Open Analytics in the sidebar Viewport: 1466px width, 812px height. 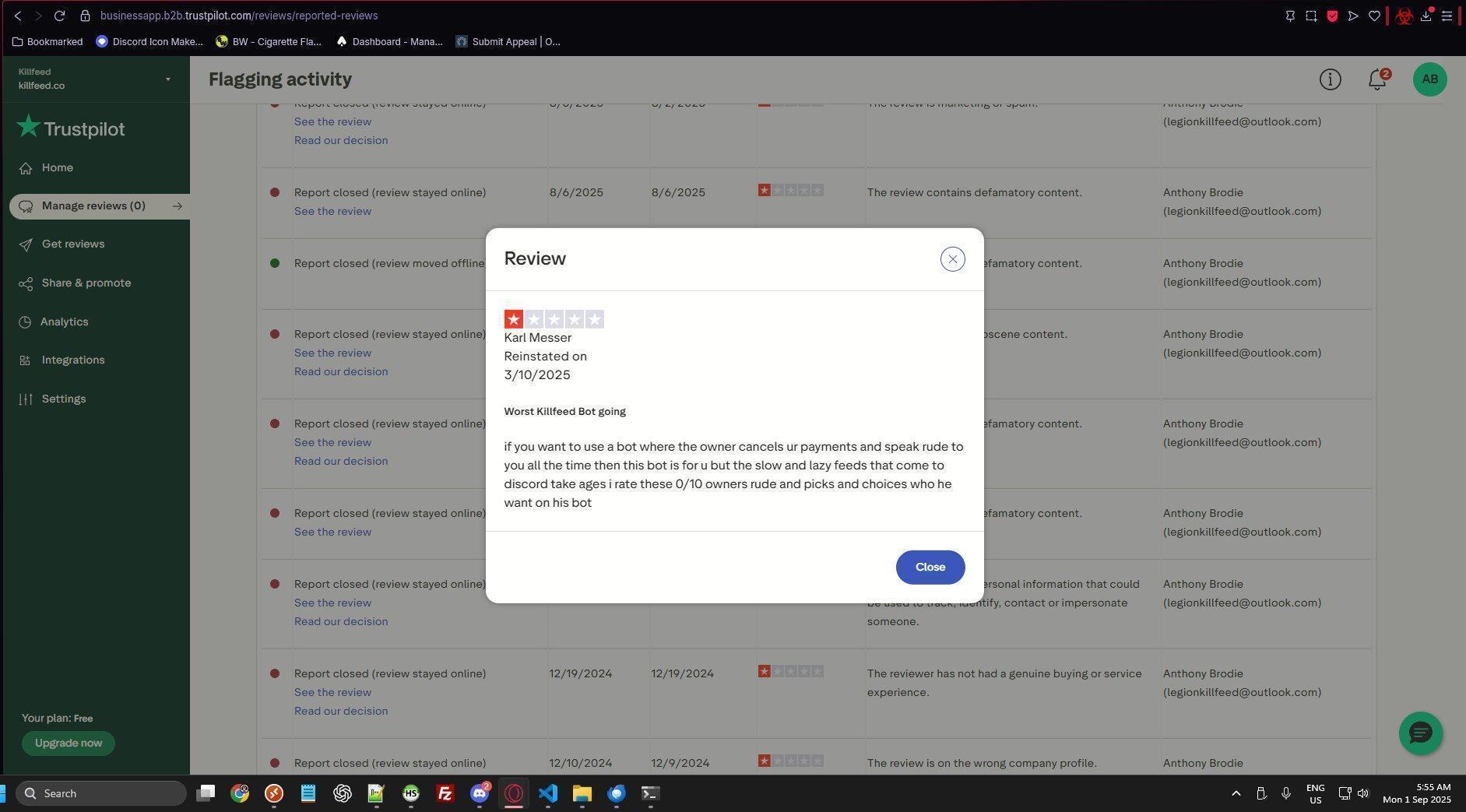64,322
